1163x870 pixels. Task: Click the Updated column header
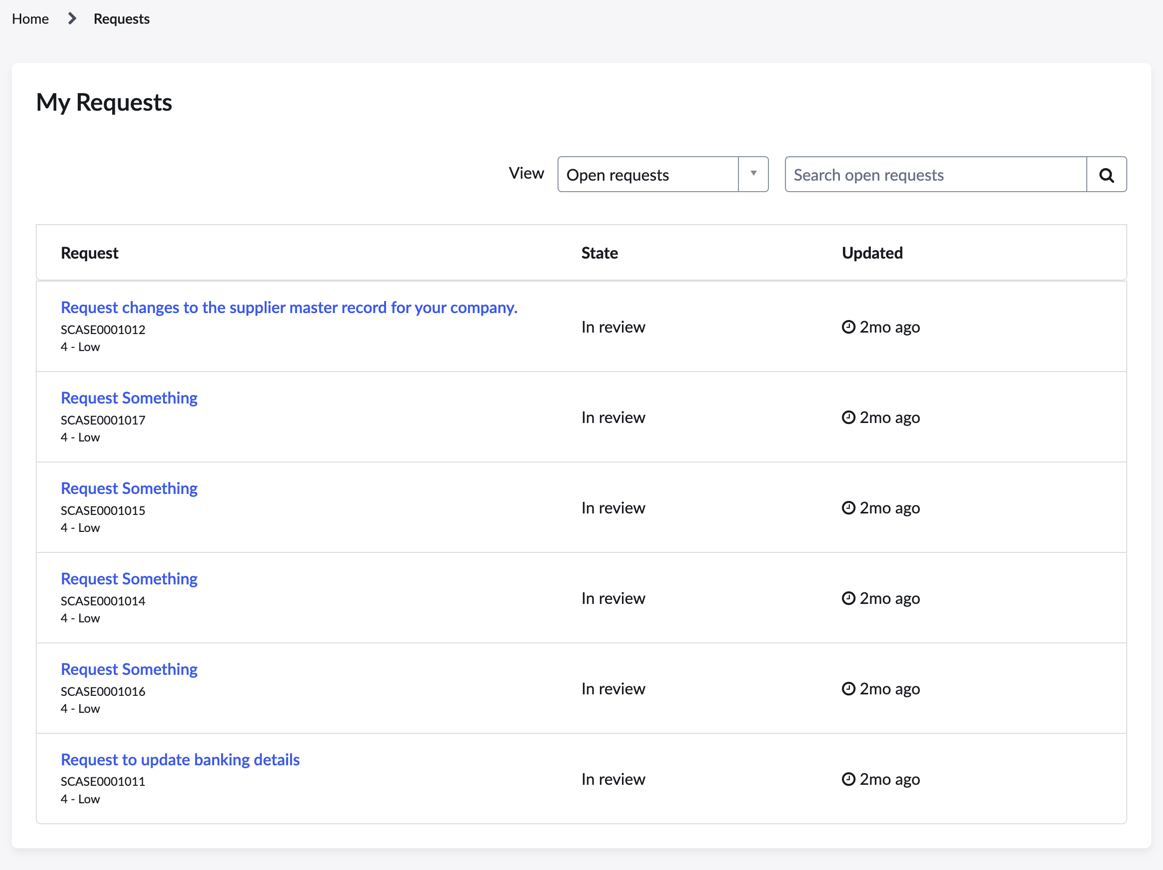pyautogui.click(x=872, y=253)
